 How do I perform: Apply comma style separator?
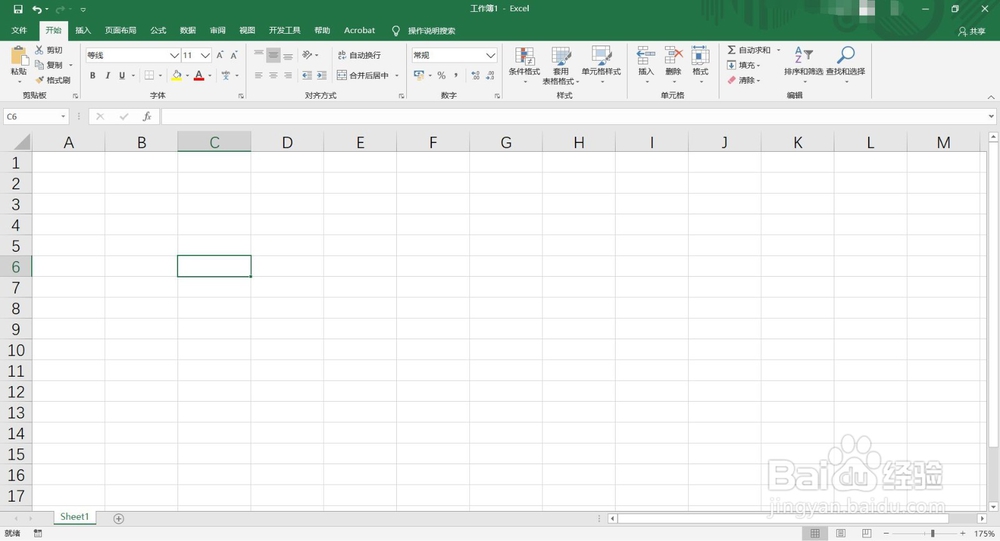click(456, 75)
